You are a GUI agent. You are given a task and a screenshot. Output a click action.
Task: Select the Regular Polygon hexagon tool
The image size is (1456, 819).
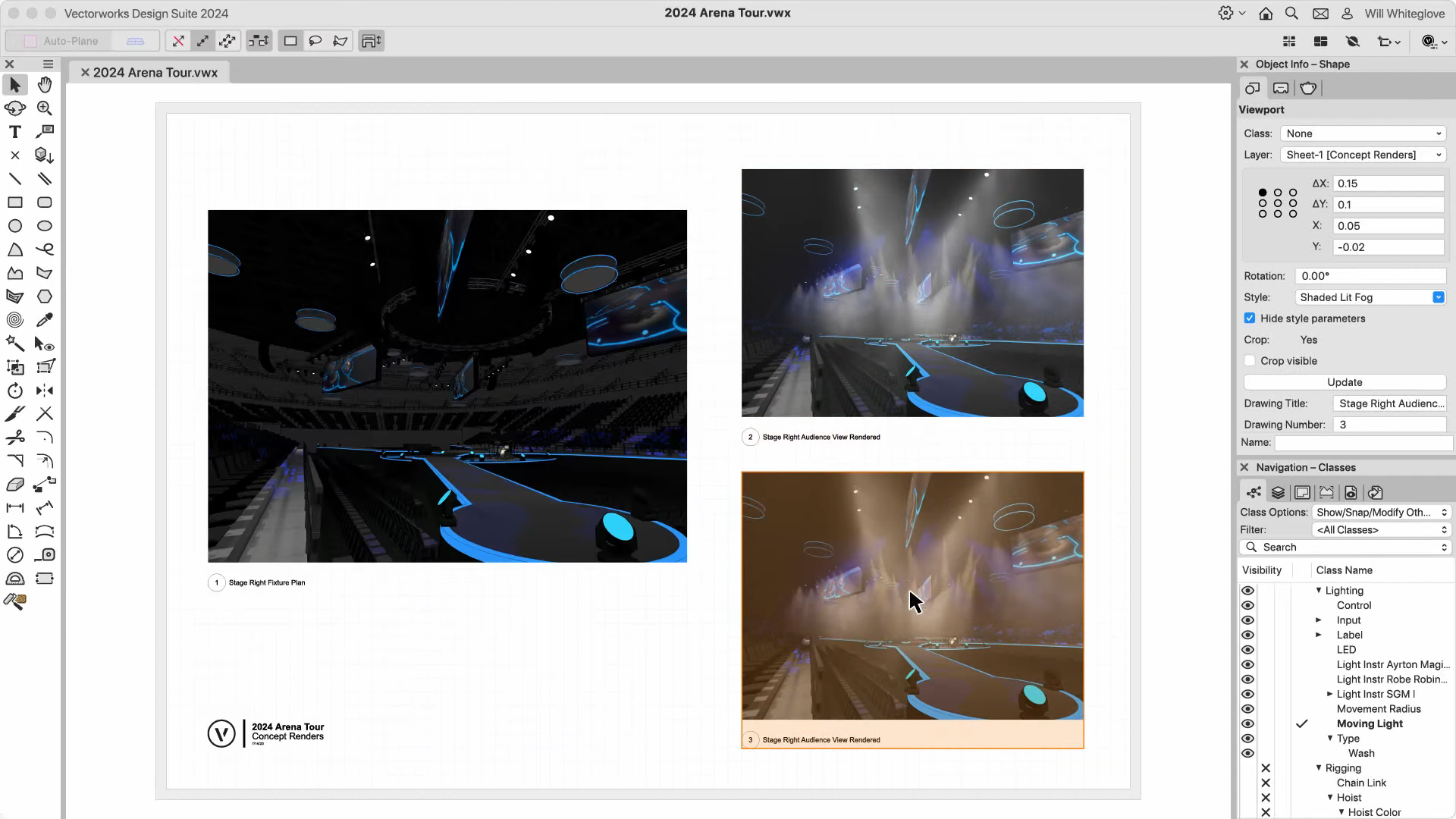45,297
